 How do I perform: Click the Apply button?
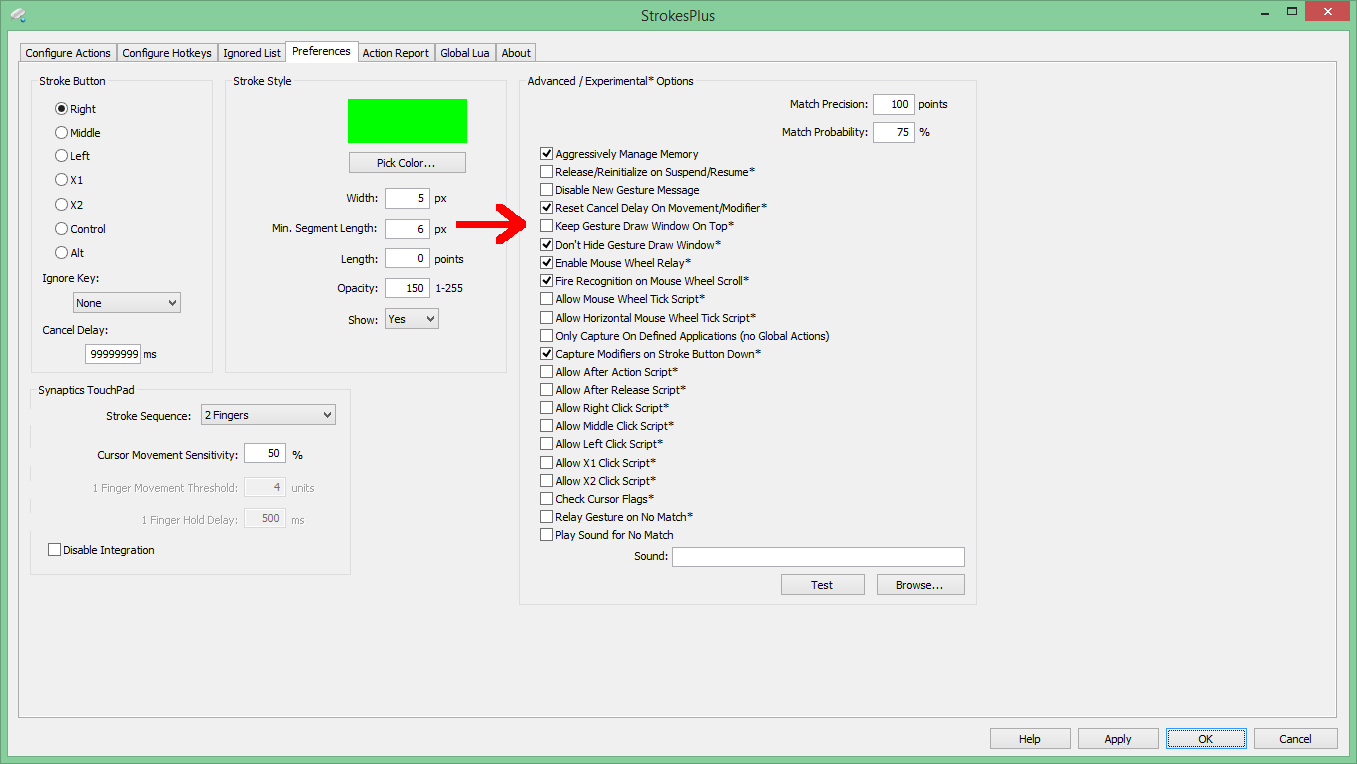click(x=1118, y=739)
